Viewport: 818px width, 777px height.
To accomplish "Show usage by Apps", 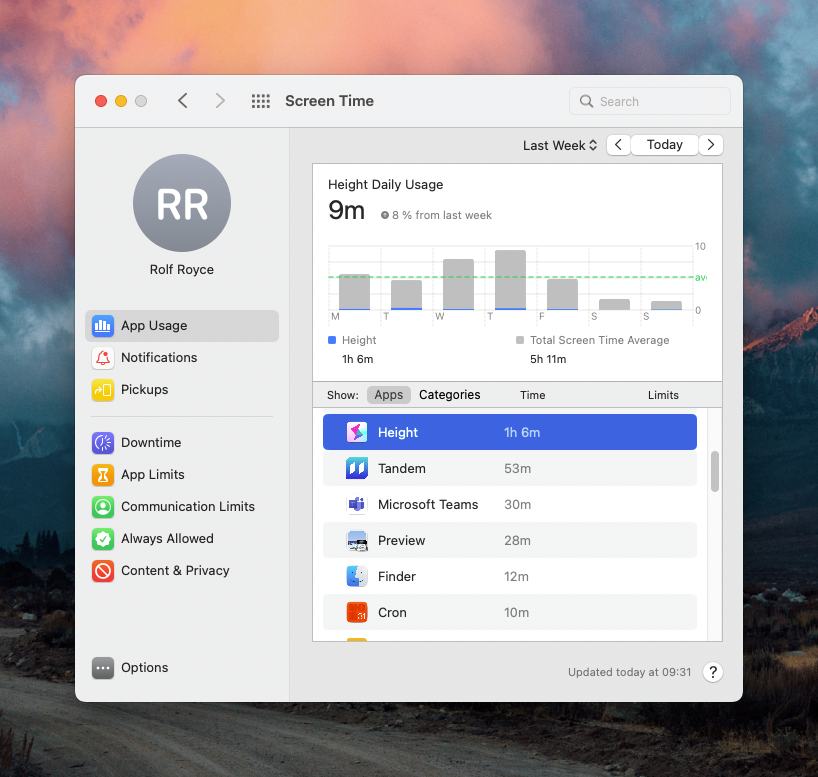I will pyautogui.click(x=389, y=395).
